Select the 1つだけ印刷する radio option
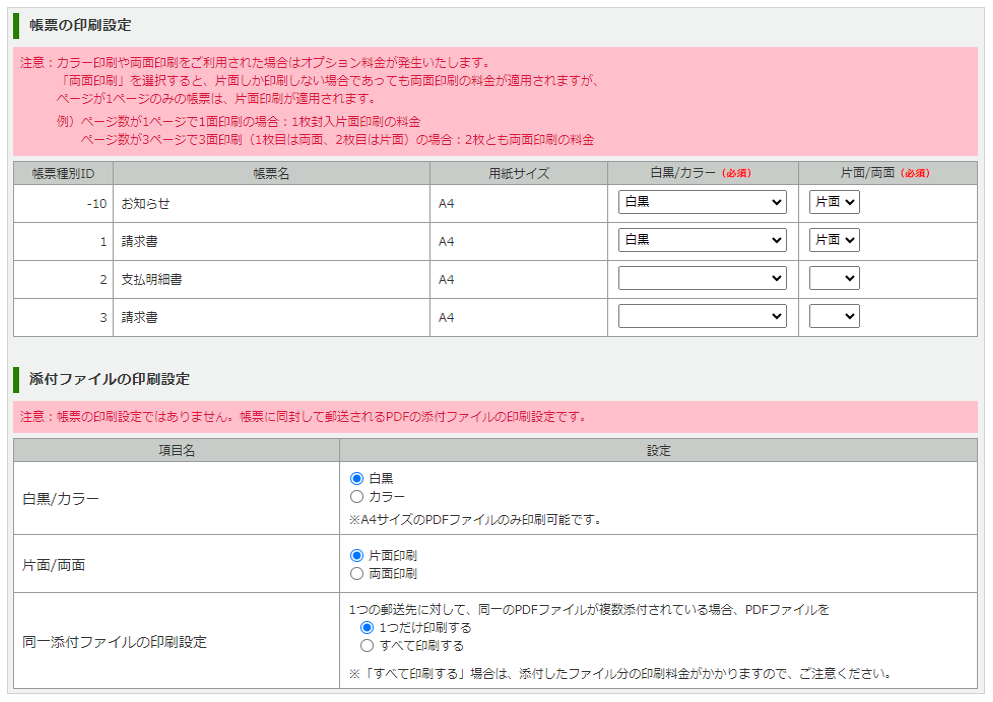This screenshot has width=993, height=702. (x=366, y=628)
